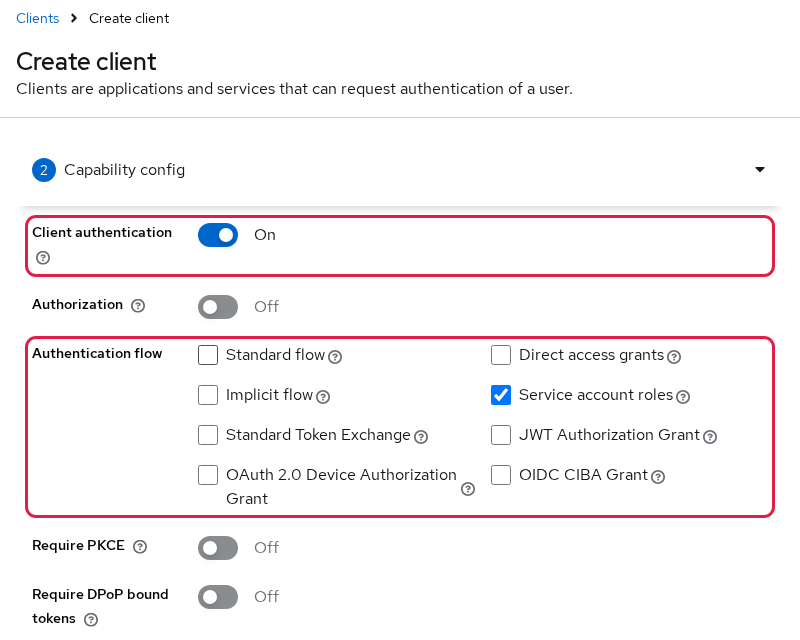This screenshot has width=800, height=640.
Task: Go back to Clients breadcrumb link
Action: [x=38, y=18]
